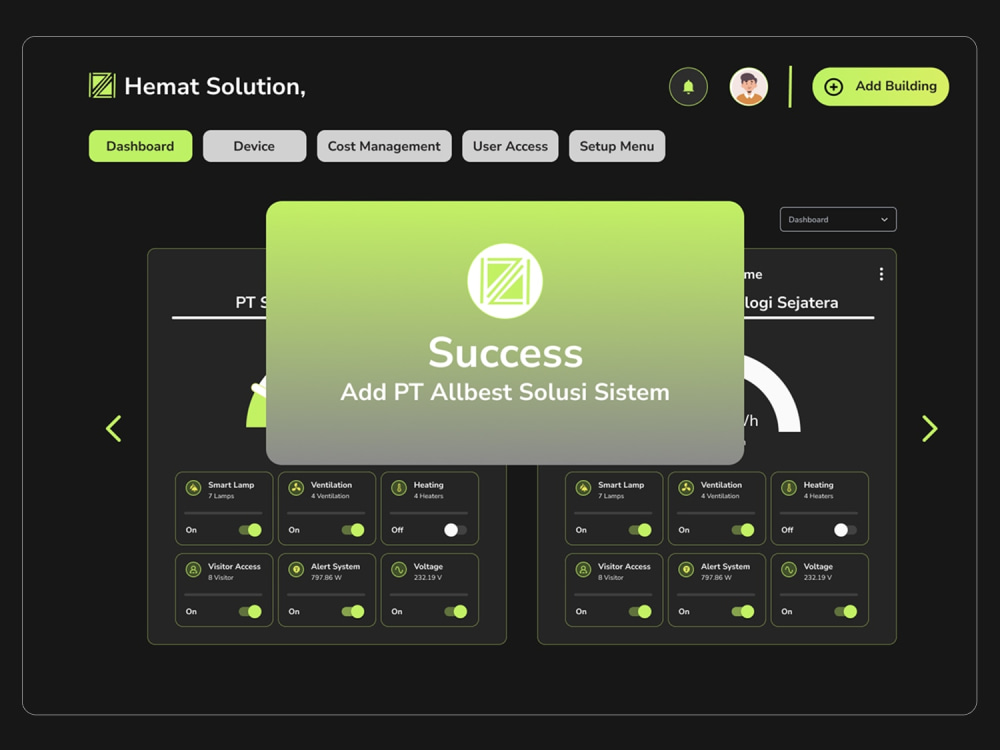
Task: Go to next building with right arrow
Action: pyautogui.click(x=930, y=429)
